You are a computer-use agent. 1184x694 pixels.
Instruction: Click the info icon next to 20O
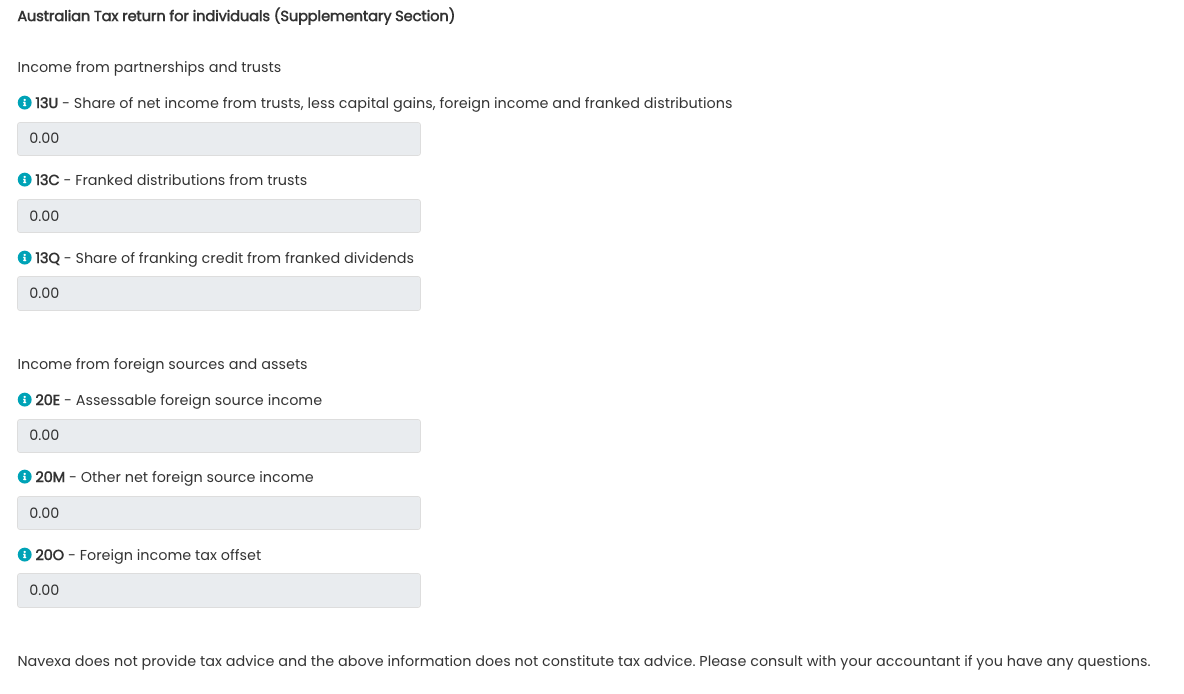[x=25, y=555]
